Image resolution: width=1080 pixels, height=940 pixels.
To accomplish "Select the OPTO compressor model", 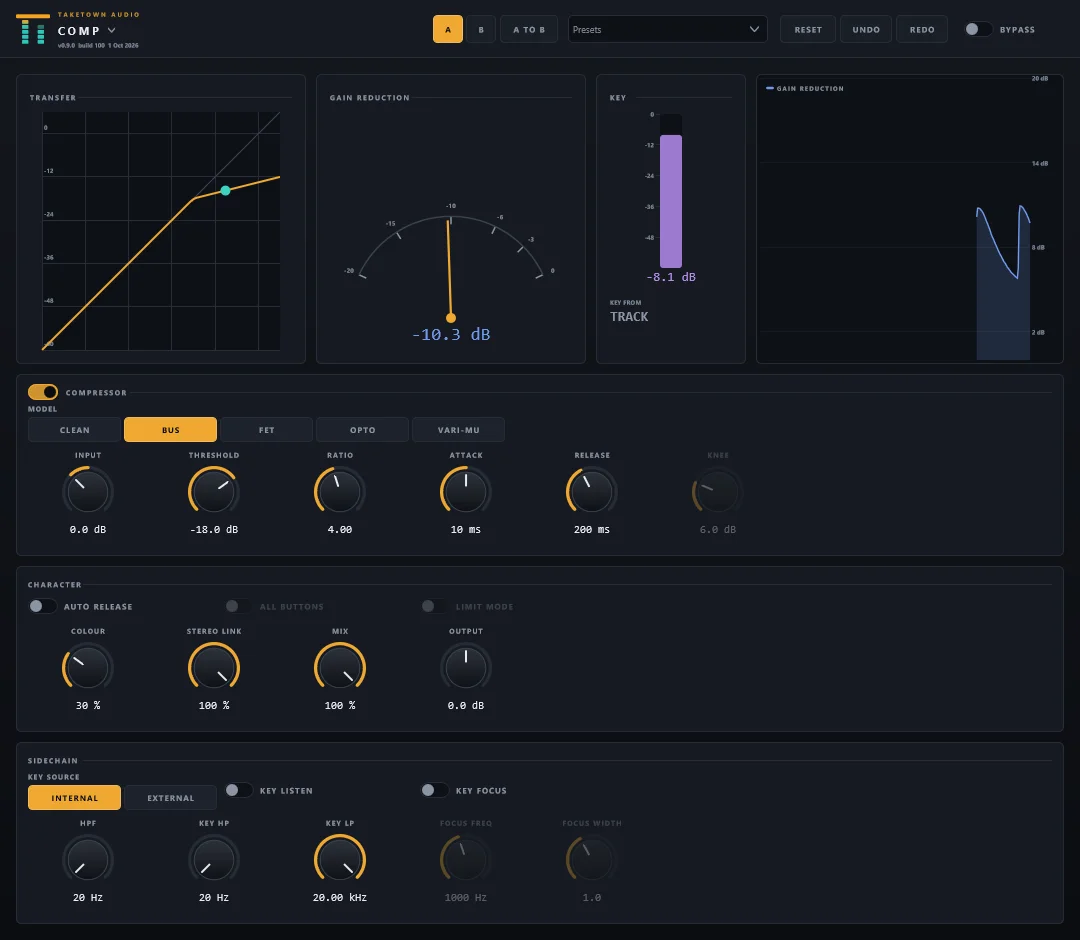I will (362, 430).
